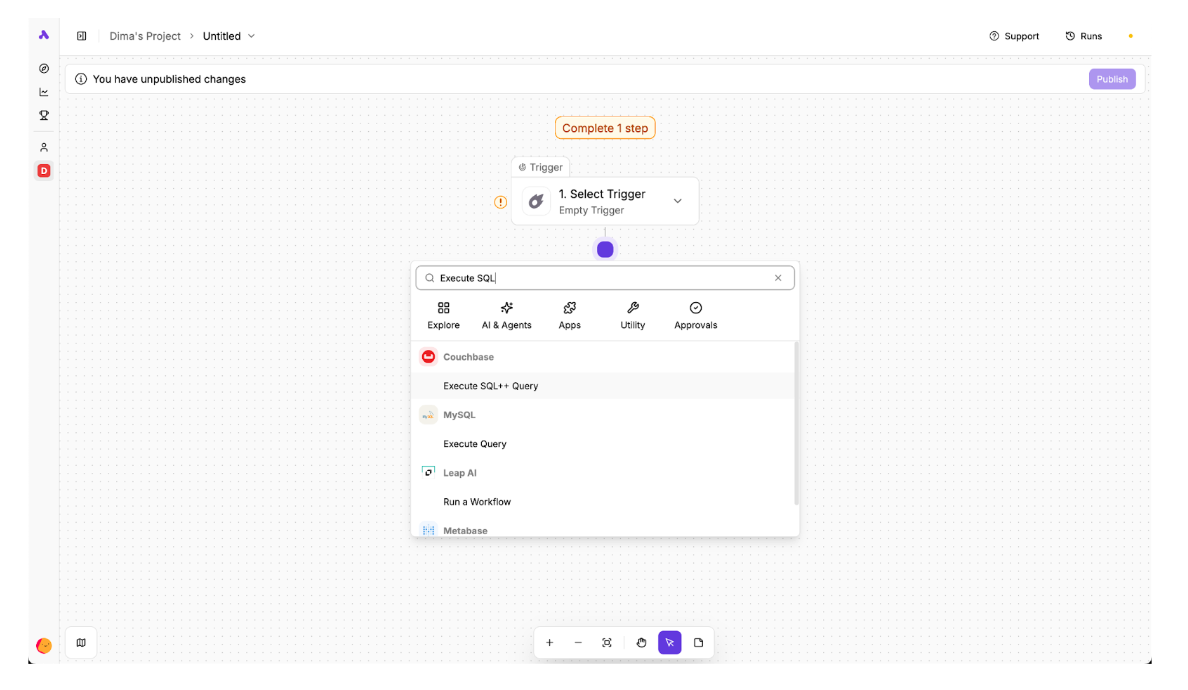Expand the Select Trigger step chevron
Viewport: 1188px width, 690px height.
click(x=677, y=201)
